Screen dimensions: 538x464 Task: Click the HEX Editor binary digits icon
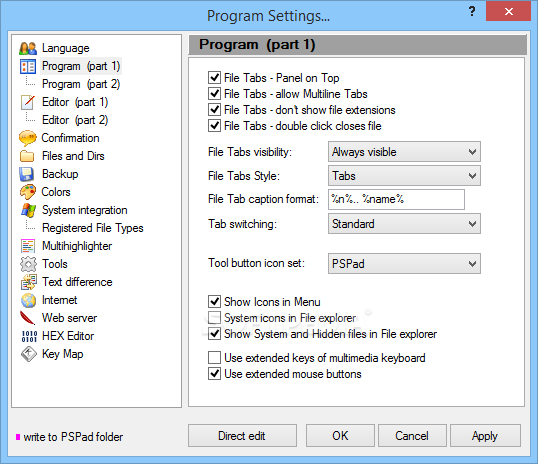coord(29,336)
